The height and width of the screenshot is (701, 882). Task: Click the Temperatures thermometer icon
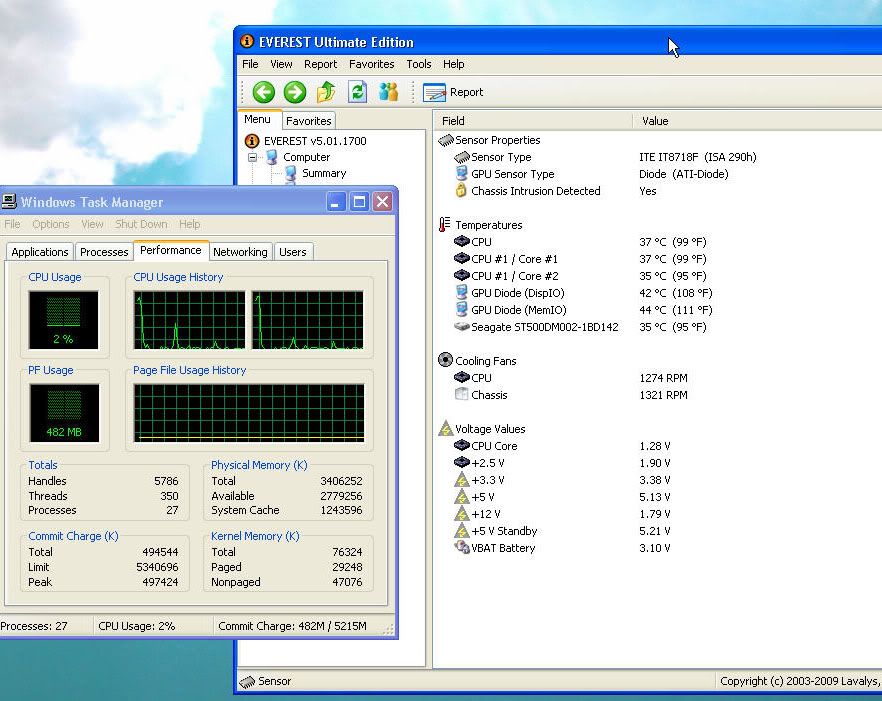coord(444,224)
